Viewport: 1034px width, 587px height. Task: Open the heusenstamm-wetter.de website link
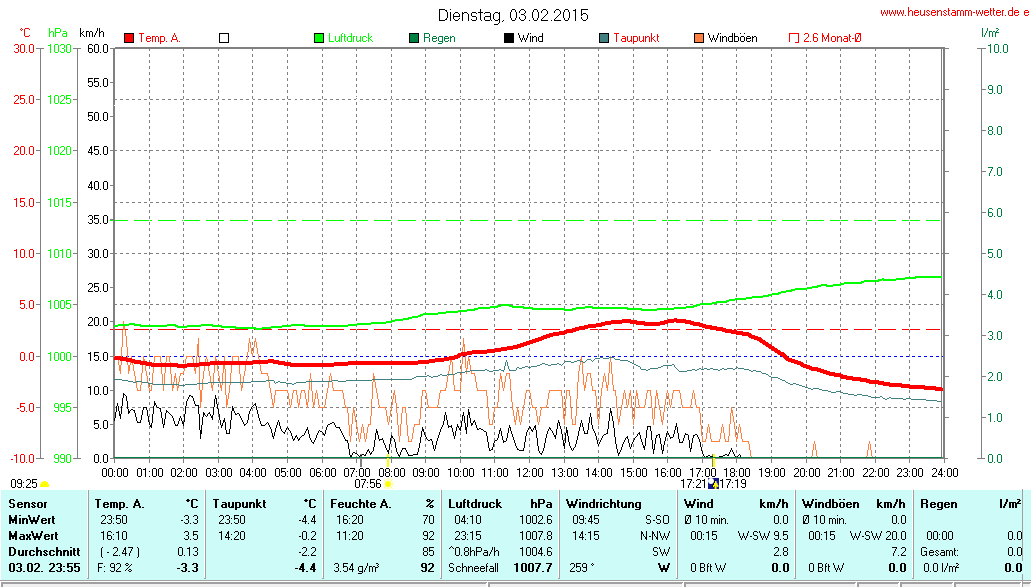pos(954,12)
